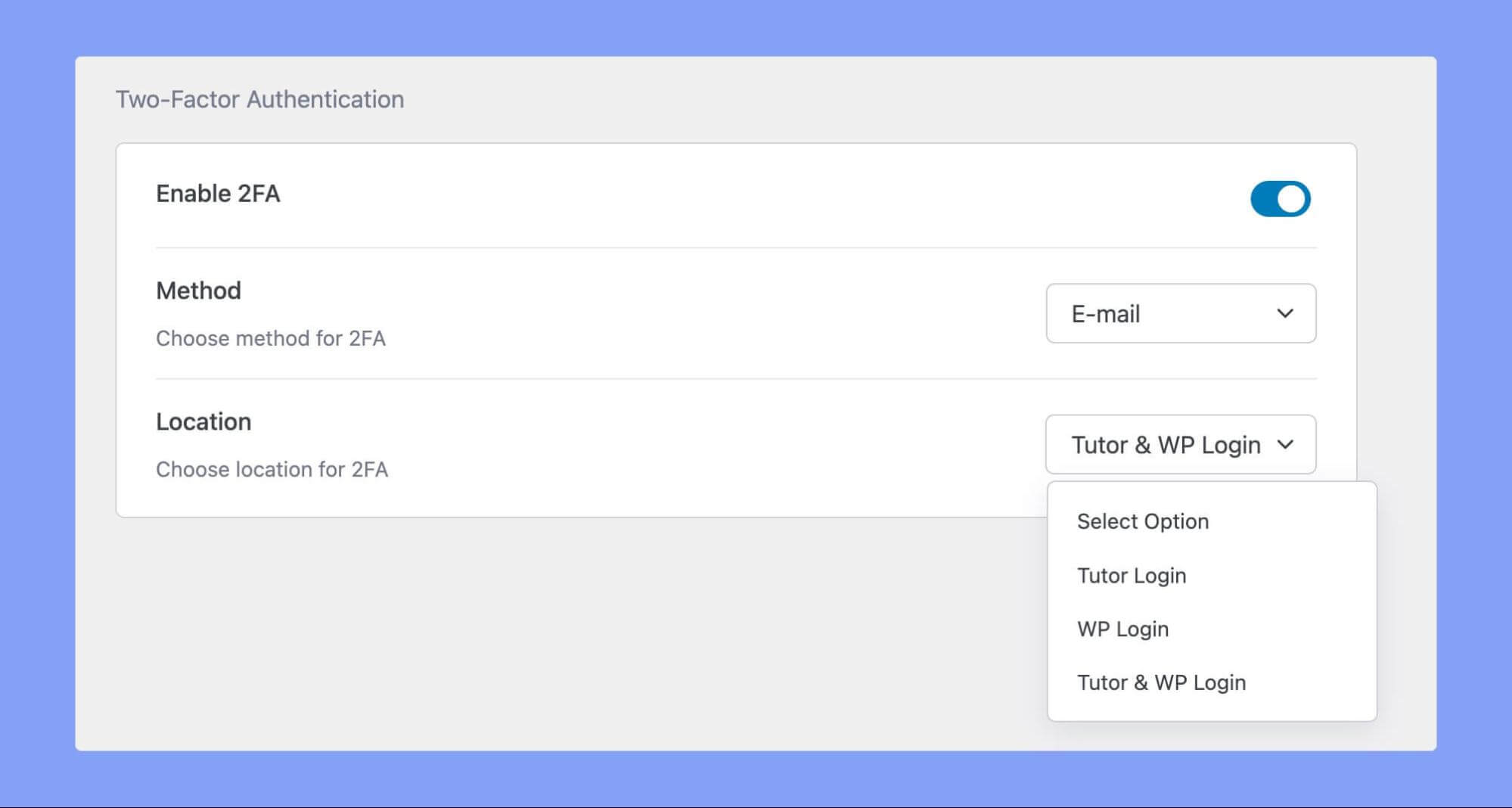Open the Method dropdown showing E-mail

coord(1180,313)
